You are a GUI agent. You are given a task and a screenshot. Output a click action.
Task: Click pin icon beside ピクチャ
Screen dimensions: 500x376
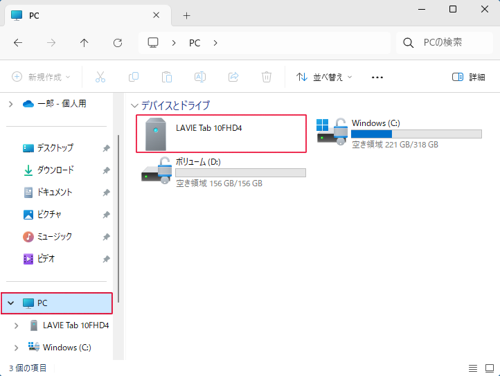[106, 215]
